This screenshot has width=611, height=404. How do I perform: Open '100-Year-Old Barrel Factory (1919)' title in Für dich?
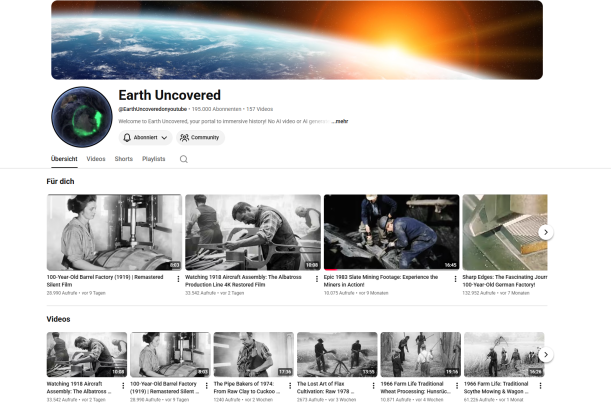coord(105,281)
